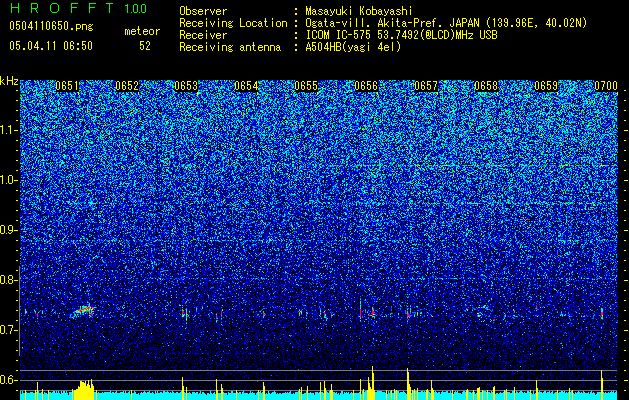Click the 0652 time marker
This screenshot has height=400, width=629.
click(x=127, y=86)
